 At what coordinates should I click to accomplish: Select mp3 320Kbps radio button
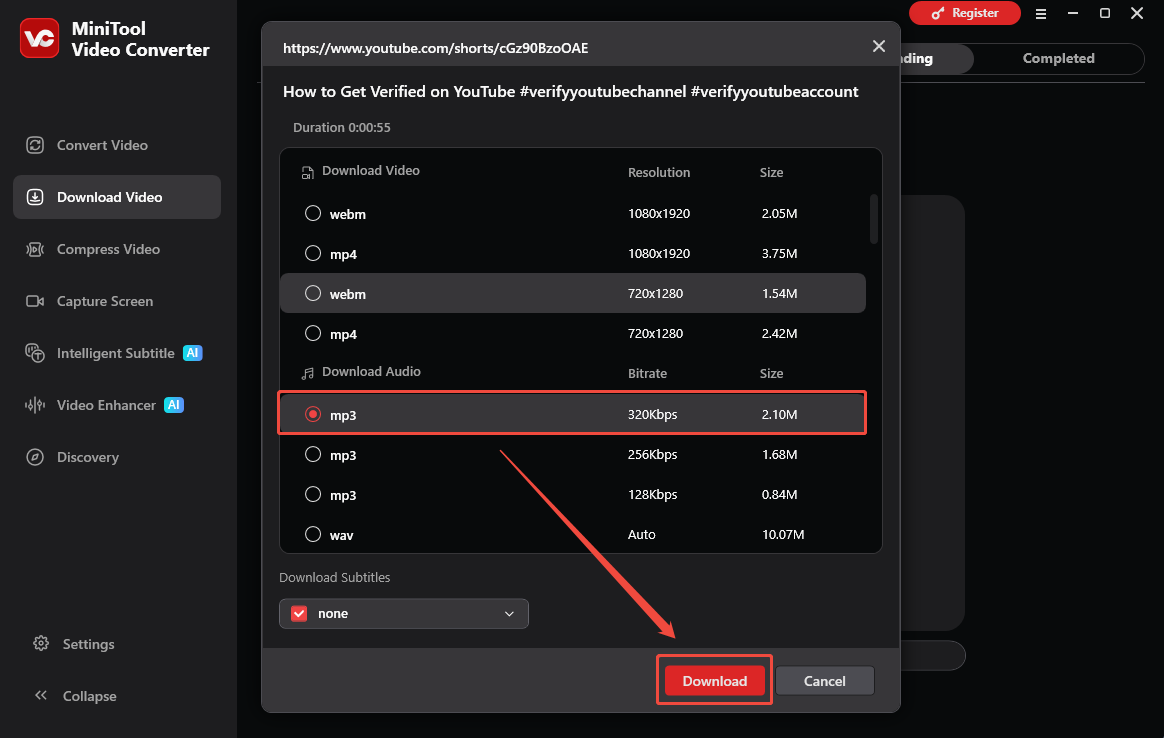point(313,414)
